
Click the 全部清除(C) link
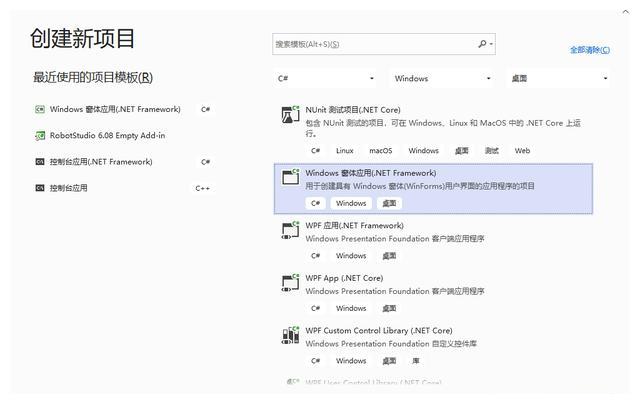590,50
